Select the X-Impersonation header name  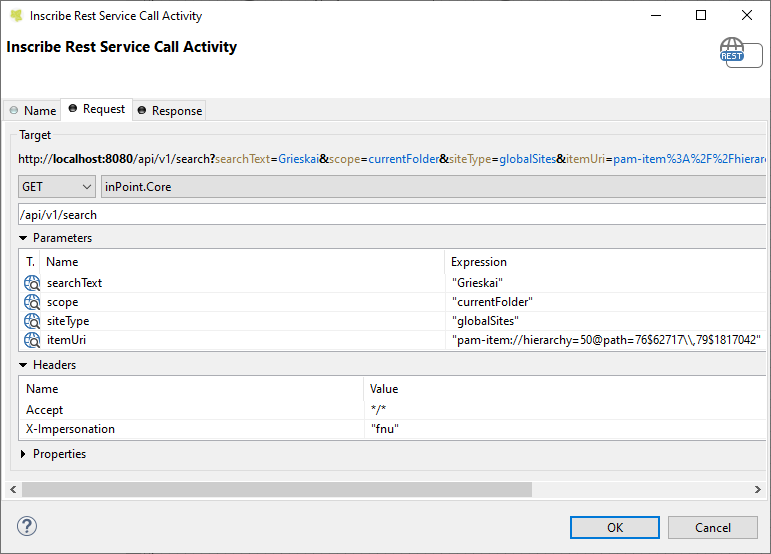click(x=70, y=429)
